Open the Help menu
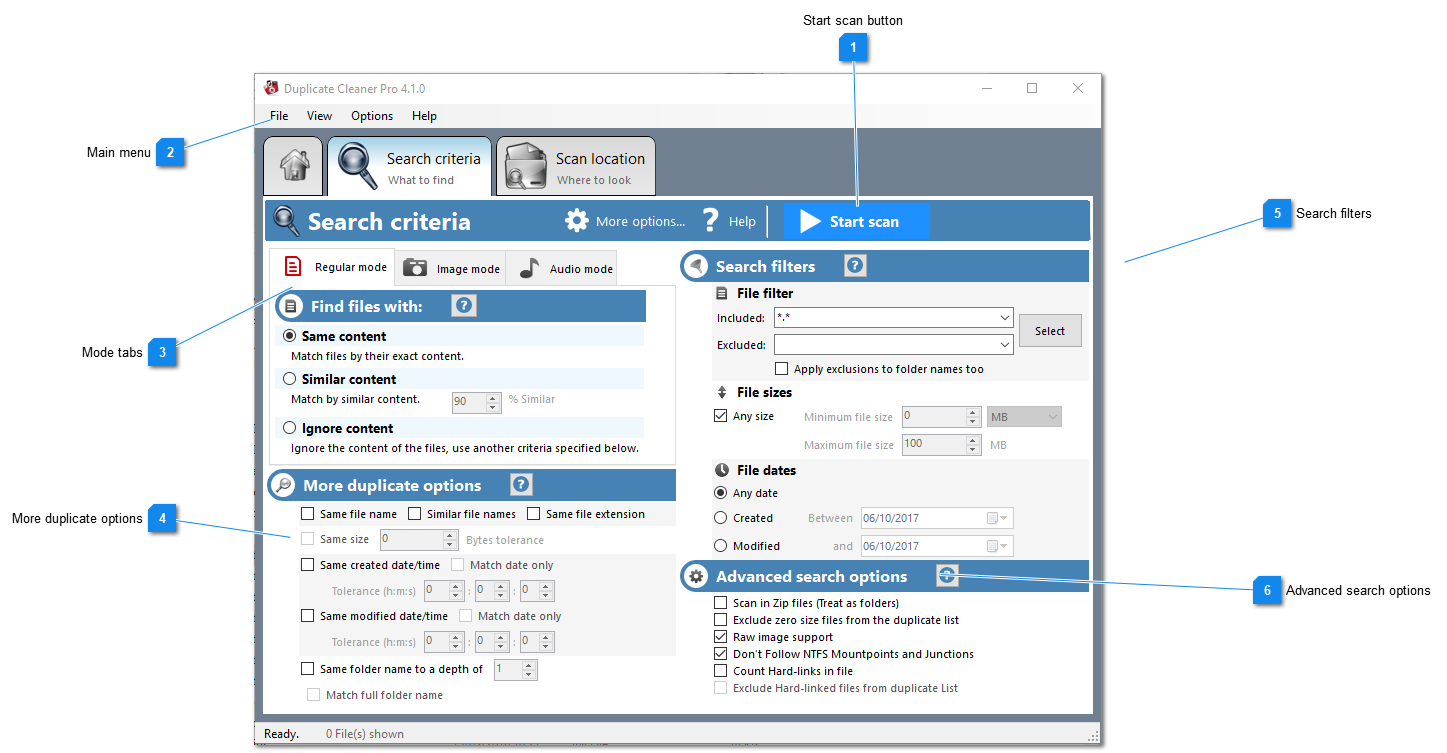 click(x=424, y=116)
